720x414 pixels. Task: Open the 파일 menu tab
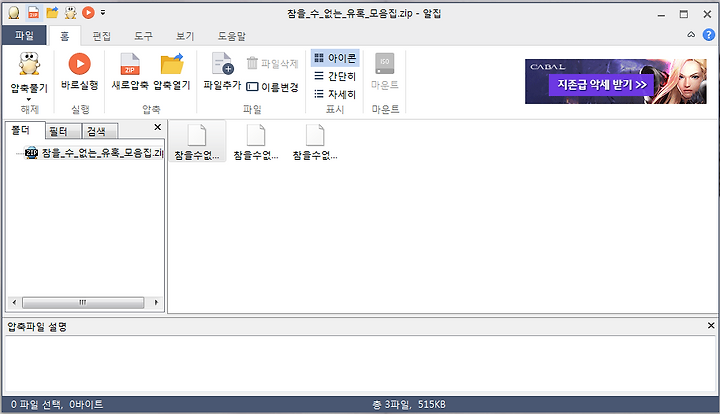24,35
